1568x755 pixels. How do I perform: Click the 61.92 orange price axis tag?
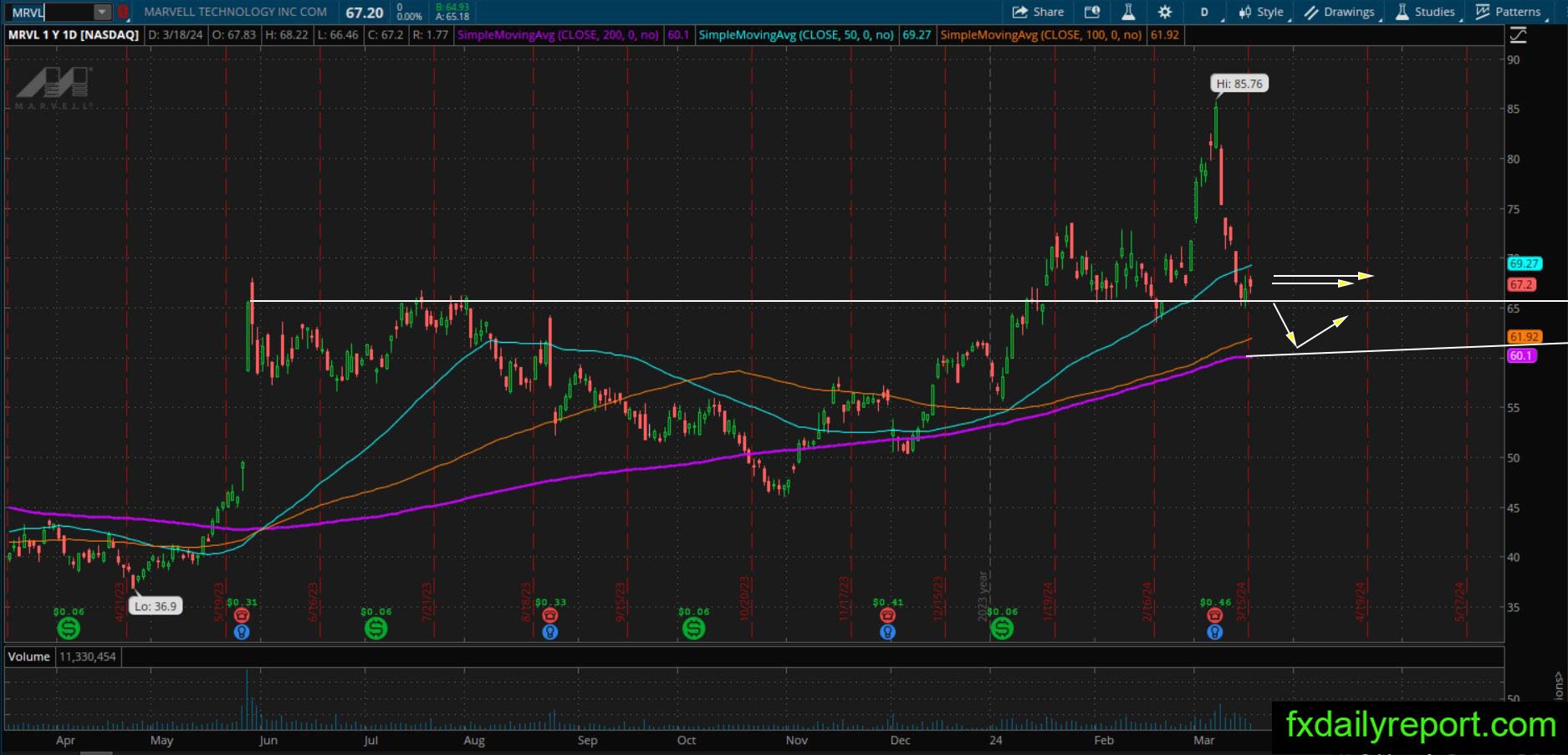click(x=1525, y=337)
